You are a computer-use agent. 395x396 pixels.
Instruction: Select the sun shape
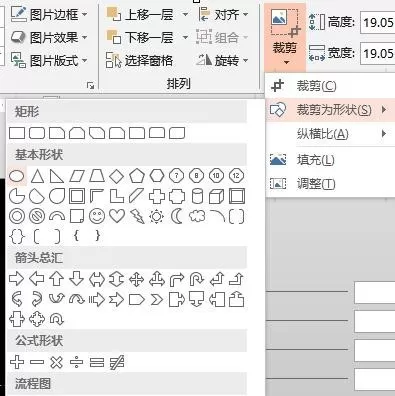coord(157,217)
